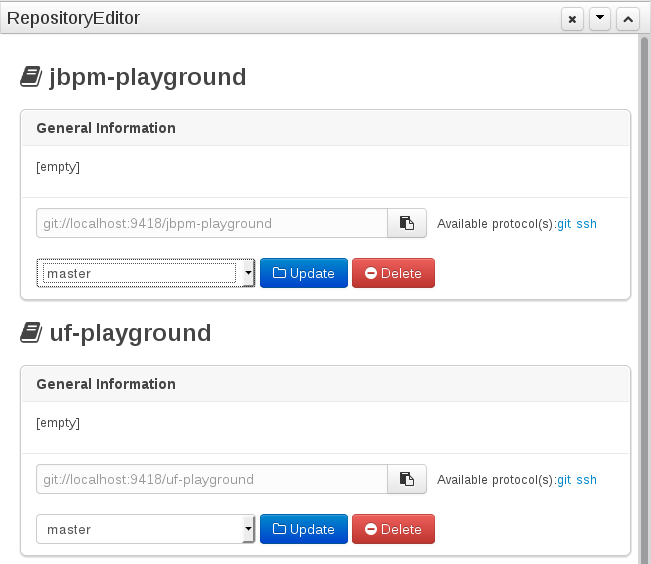The image size is (651, 564).
Task: Copy the jbpm-playground repository URL to clipboard
Action: [x=407, y=224]
